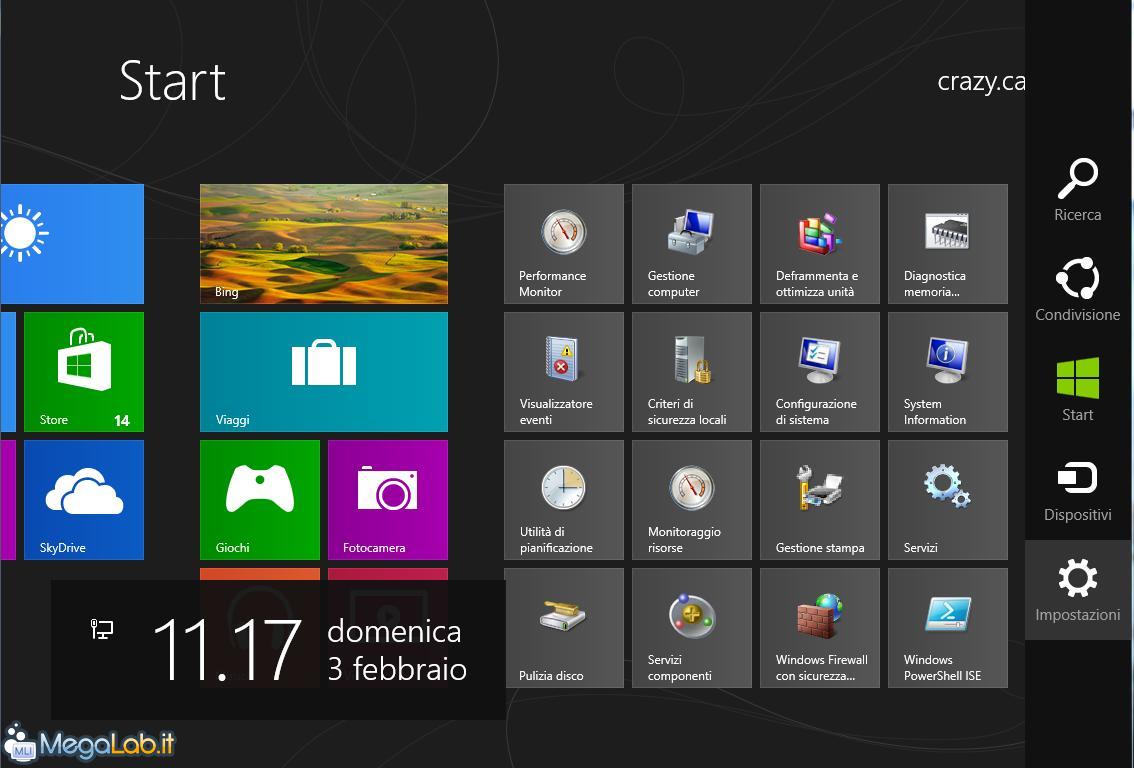Open the Bing landscape tile

coord(324,244)
